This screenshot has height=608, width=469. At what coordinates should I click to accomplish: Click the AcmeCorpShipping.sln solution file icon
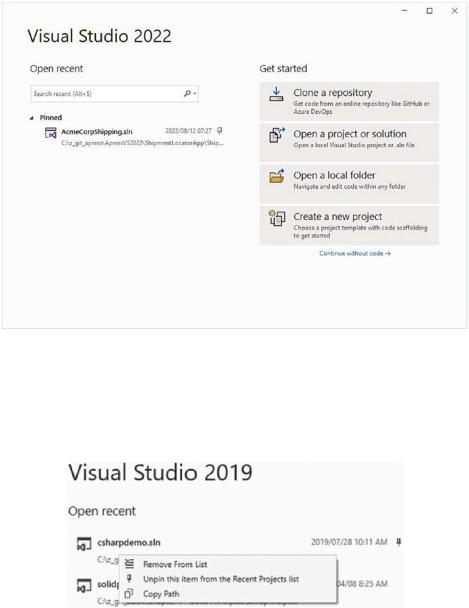[51, 133]
